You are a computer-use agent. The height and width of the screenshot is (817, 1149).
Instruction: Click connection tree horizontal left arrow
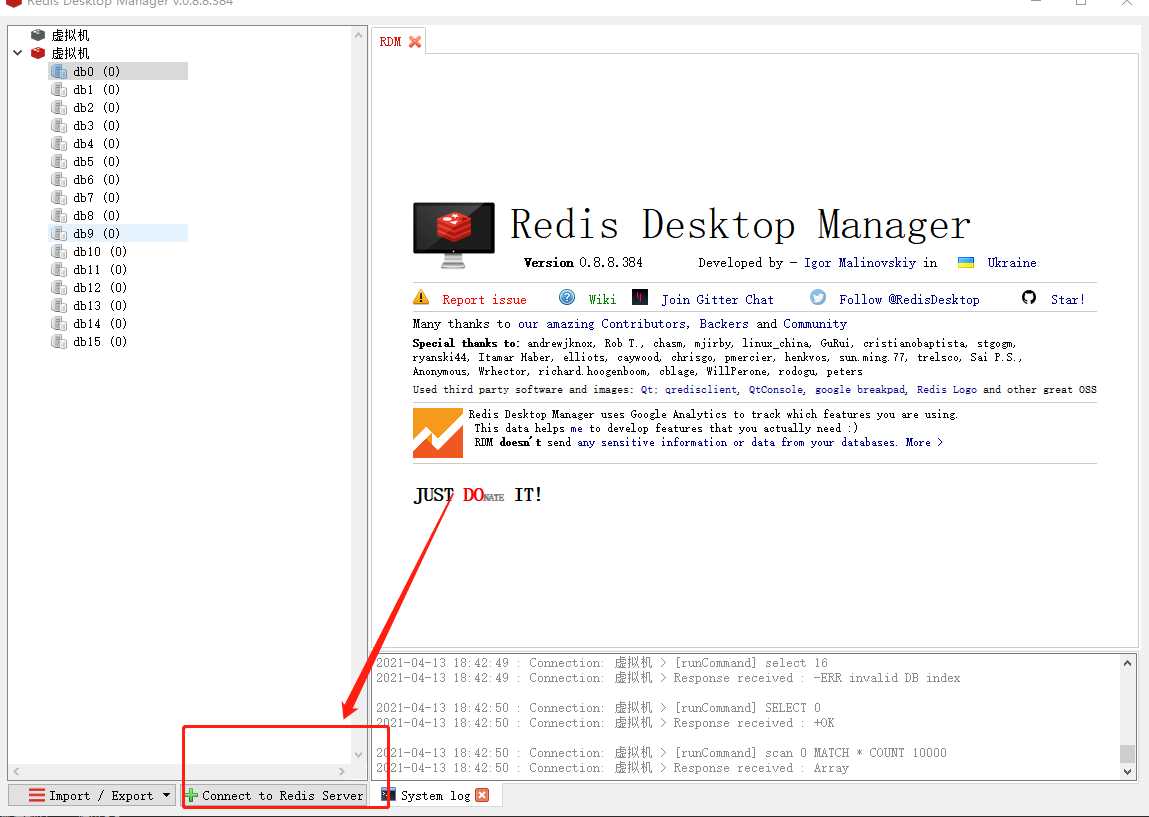coord(16,772)
